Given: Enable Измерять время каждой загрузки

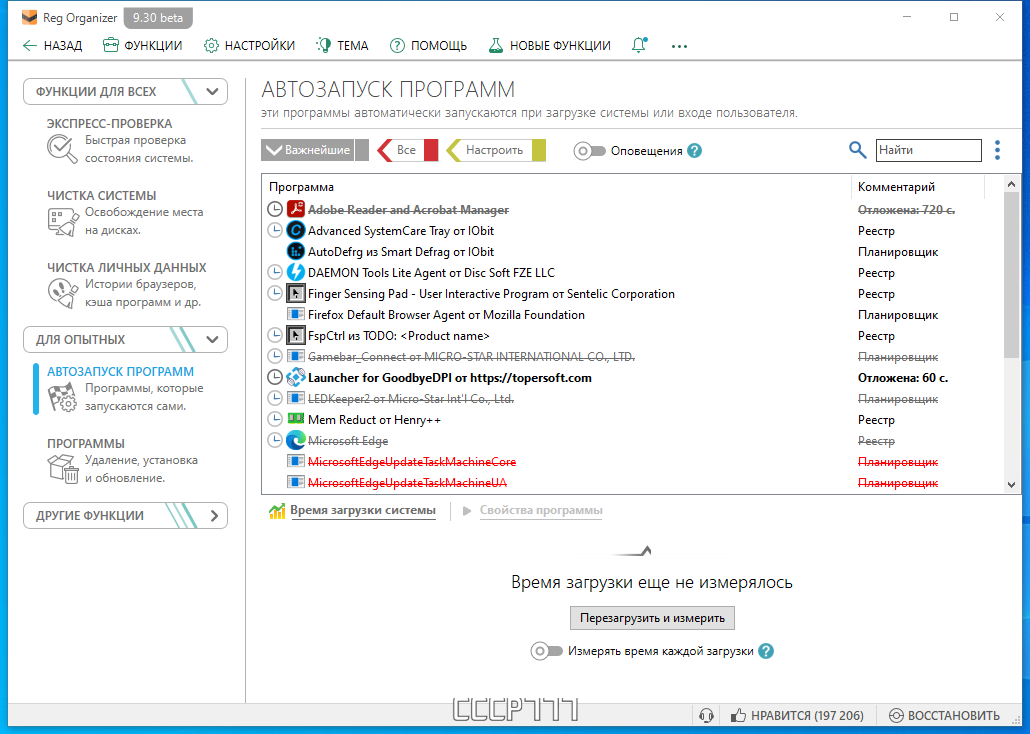Looking at the screenshot, I should (x=544, y=651).
